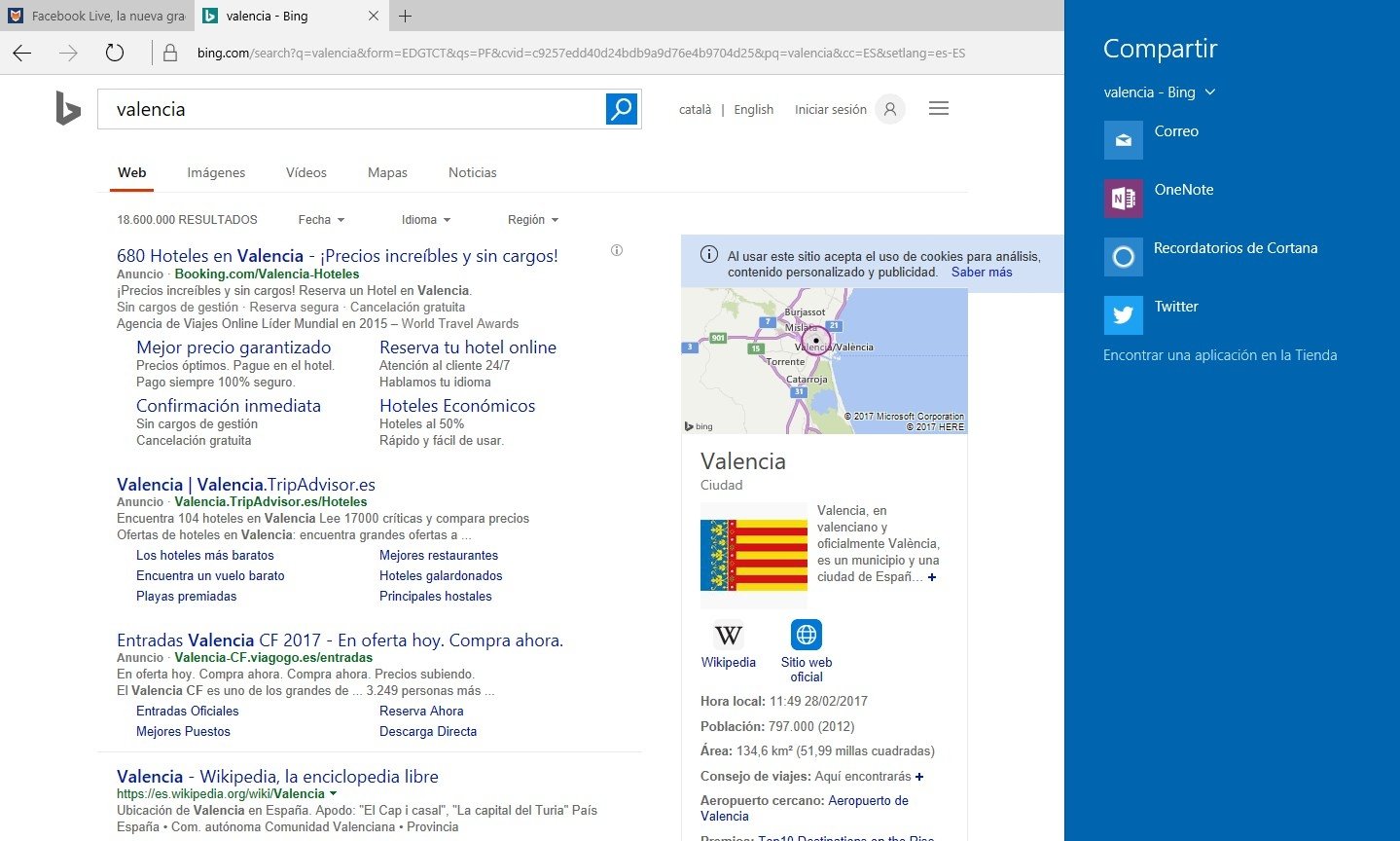
Task: Click the English language link
Action: click(754, 110)
